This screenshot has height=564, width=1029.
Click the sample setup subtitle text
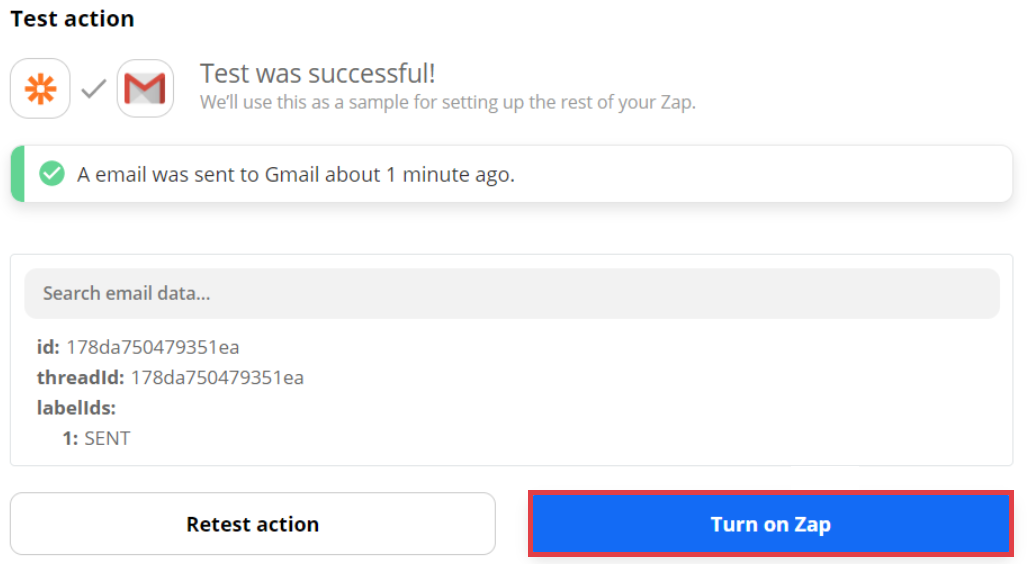point(447,102)
